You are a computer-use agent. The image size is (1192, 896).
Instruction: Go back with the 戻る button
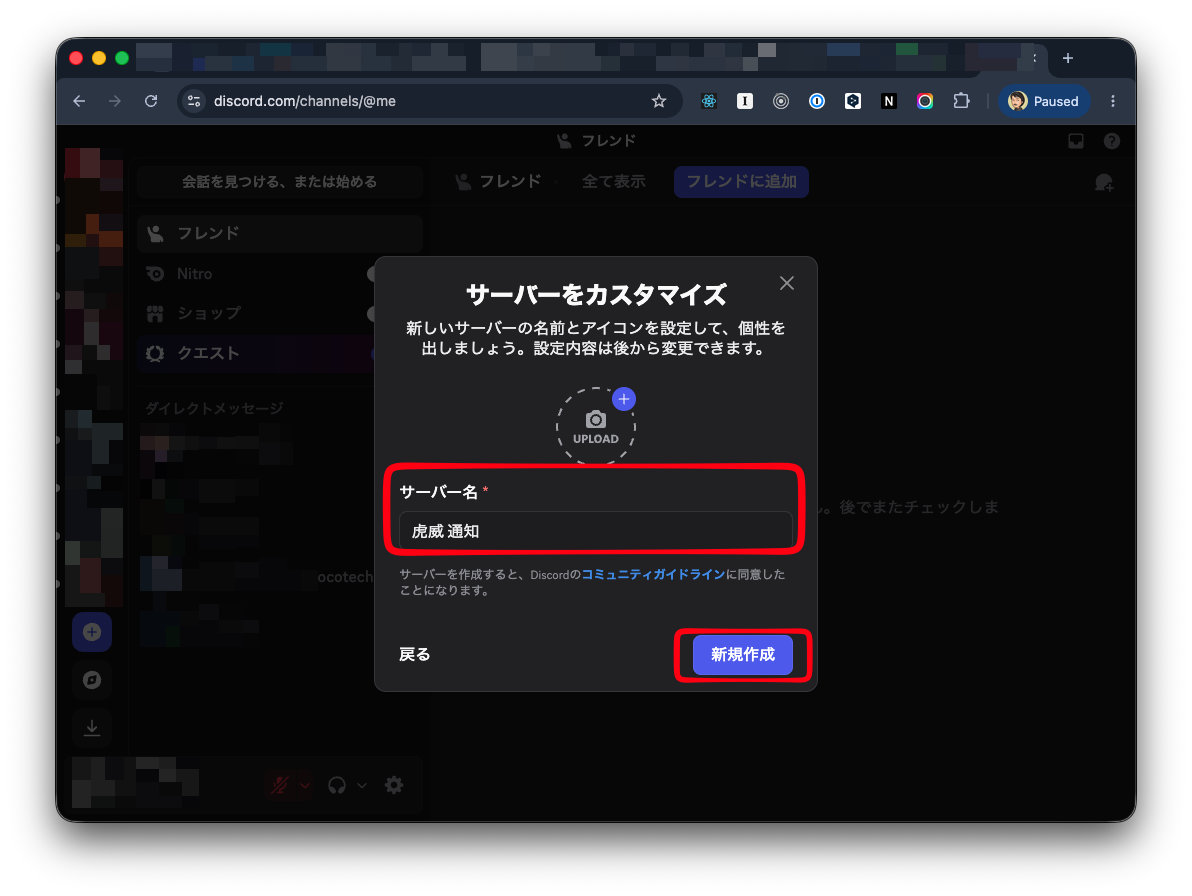(414, 654)
